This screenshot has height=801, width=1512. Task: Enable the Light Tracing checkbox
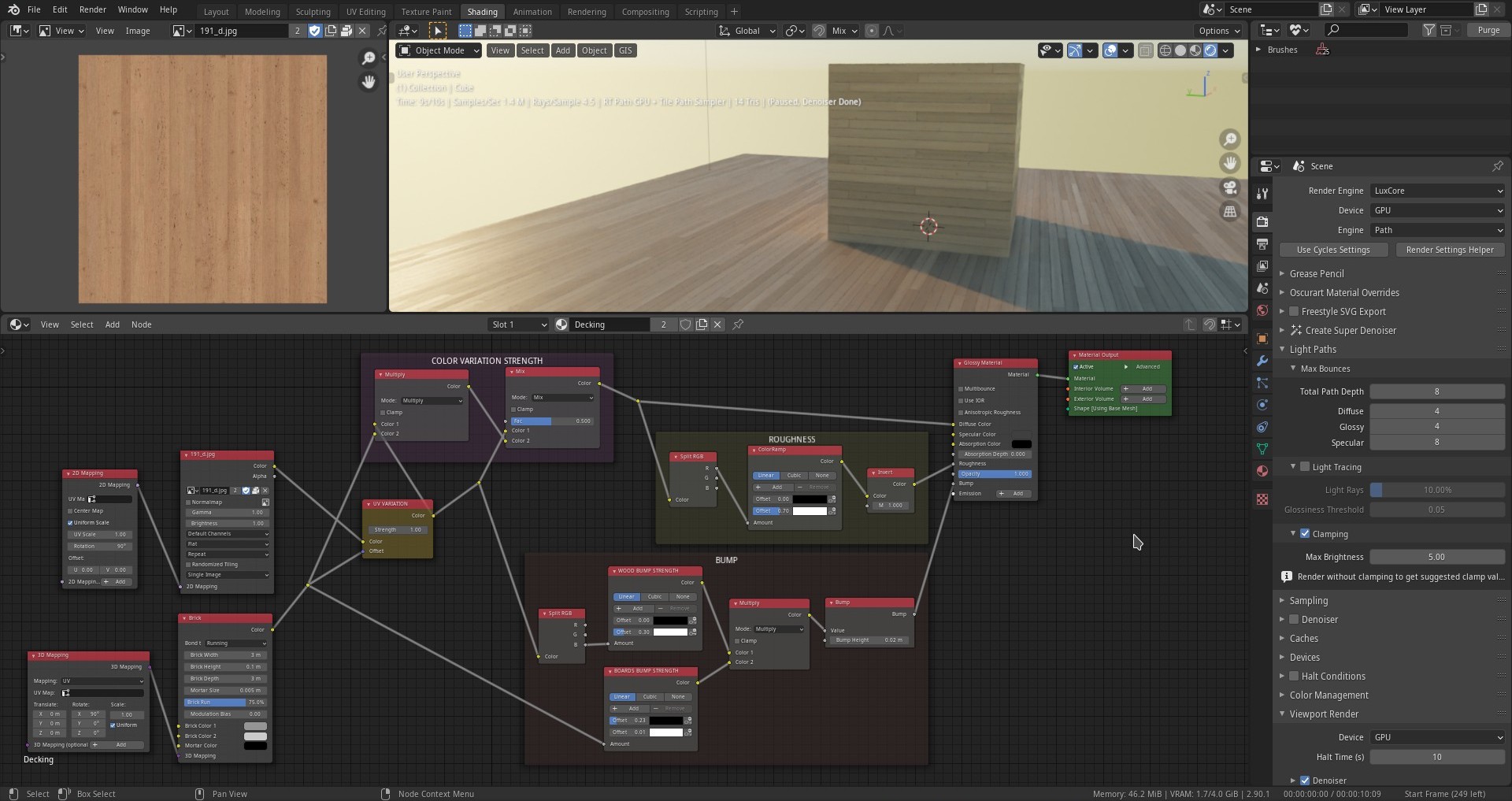pyautogui.click(x=1305, y=467)
